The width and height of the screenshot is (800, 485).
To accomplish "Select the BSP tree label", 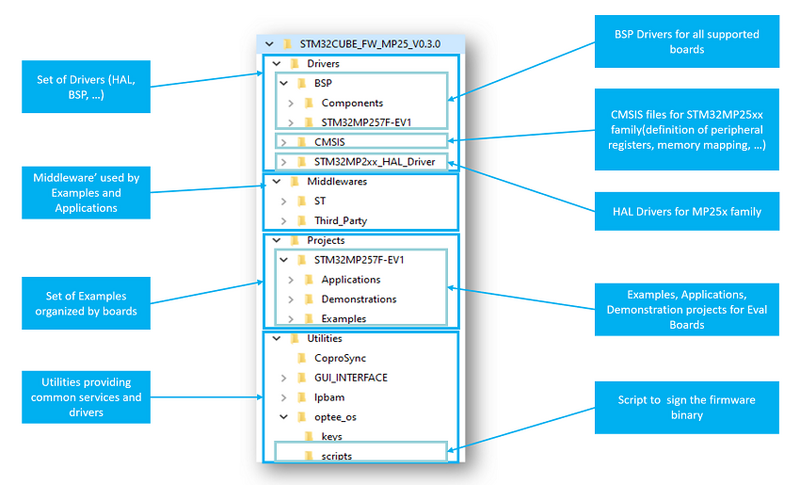I will (x=323, y=83).
